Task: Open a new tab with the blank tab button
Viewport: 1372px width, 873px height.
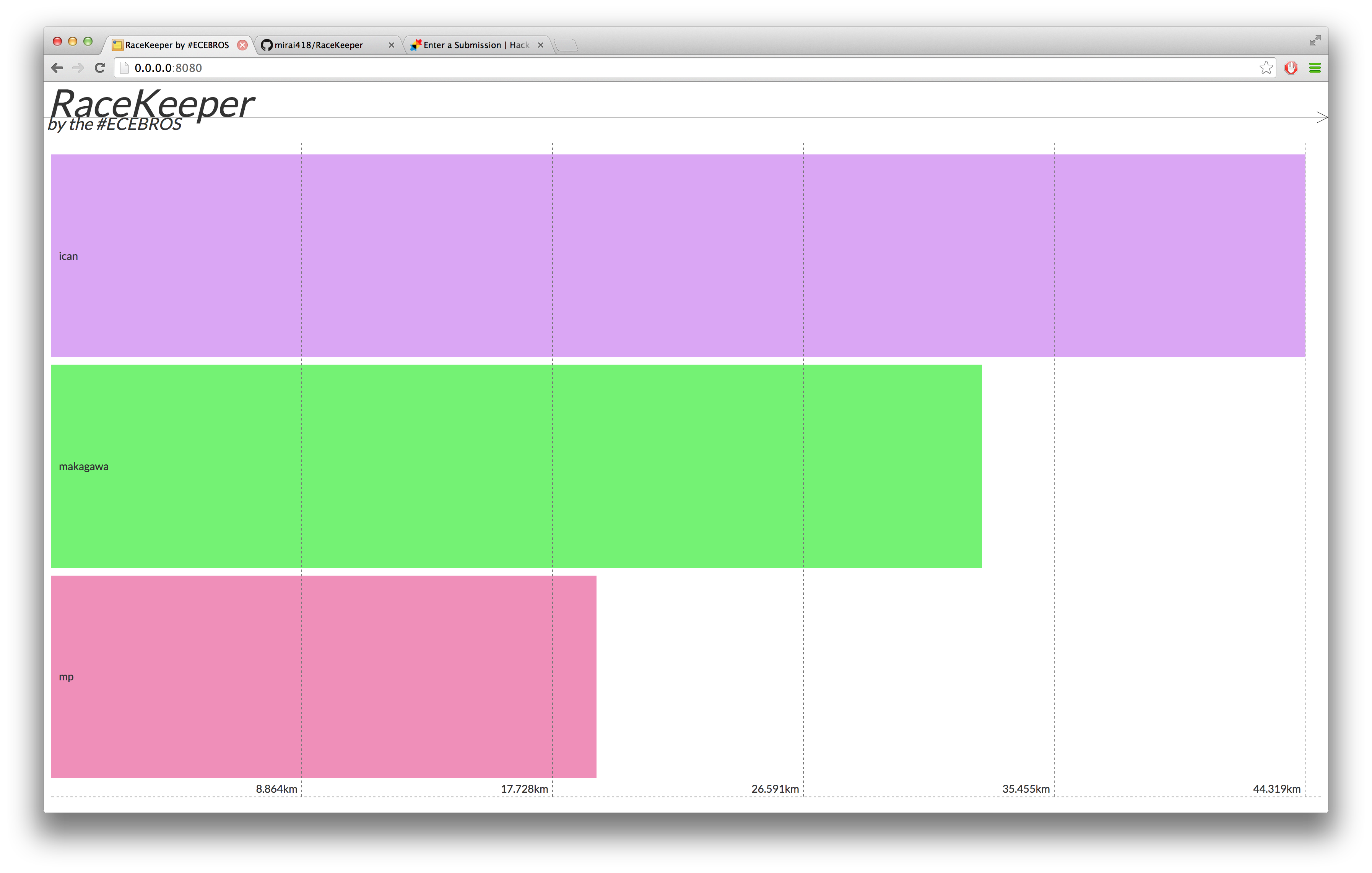Action: pyautogui.click(x=566, y=45)
